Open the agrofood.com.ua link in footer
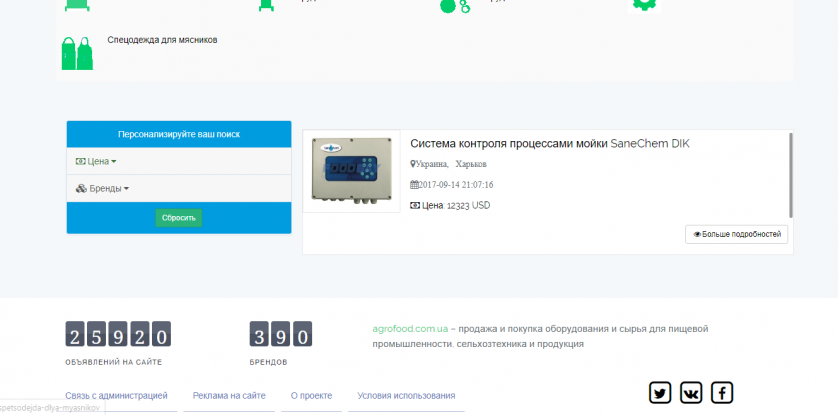 [410, 328]
